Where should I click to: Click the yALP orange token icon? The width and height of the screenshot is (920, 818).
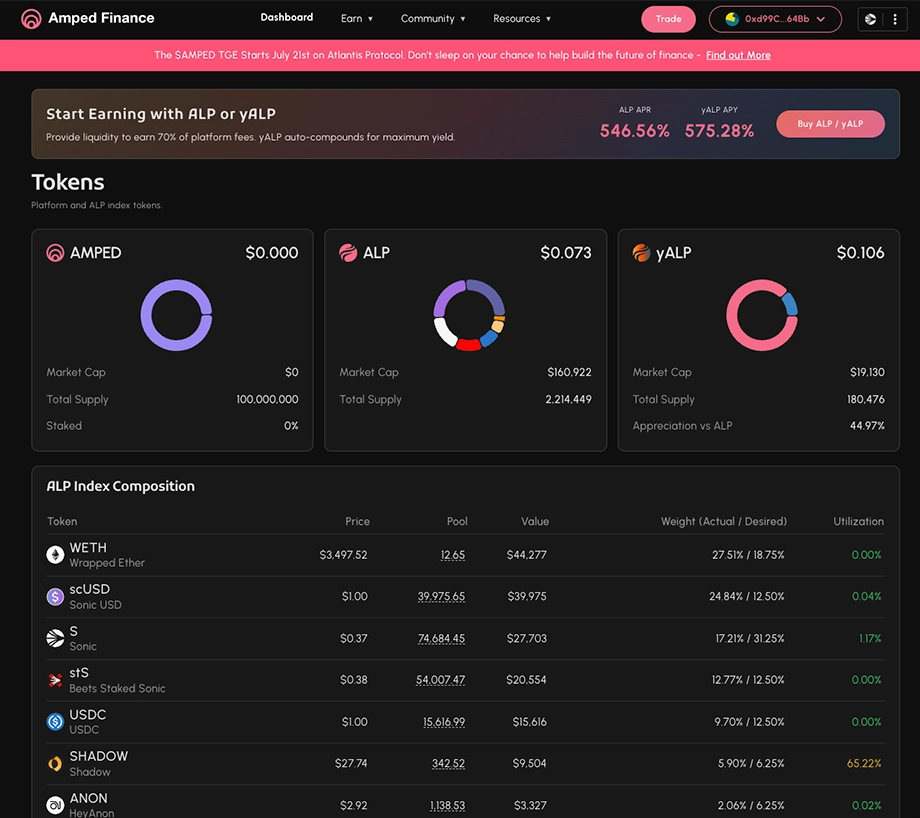(641, 253)
